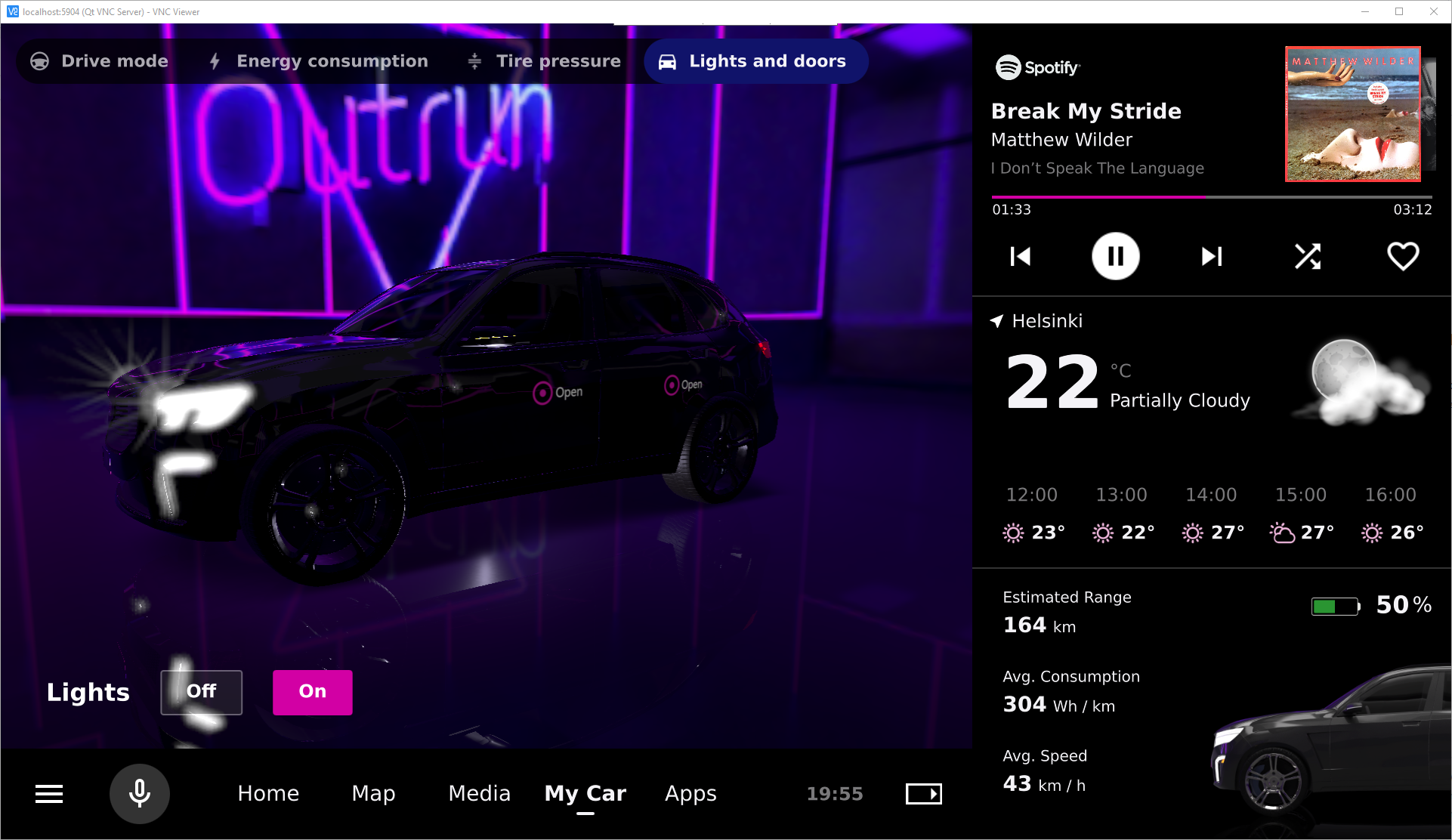Open the rear door Open marker
The height and width of the screenshot is (840, 1452).
(672, 385)
